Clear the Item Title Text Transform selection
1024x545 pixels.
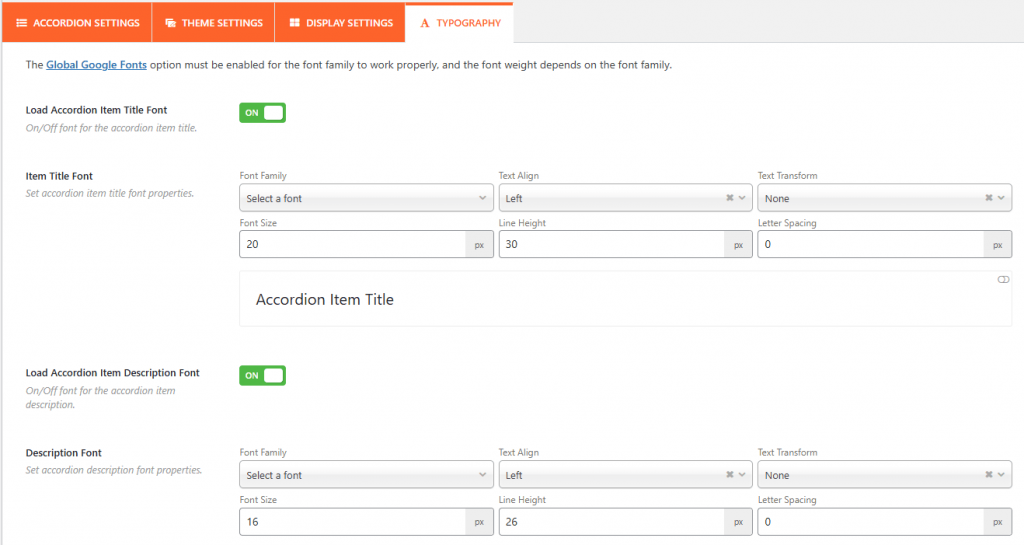(x=988, y=198)
